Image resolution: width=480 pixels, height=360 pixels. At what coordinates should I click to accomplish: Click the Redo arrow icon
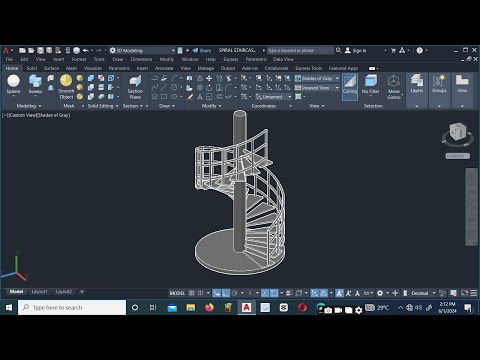99,50
